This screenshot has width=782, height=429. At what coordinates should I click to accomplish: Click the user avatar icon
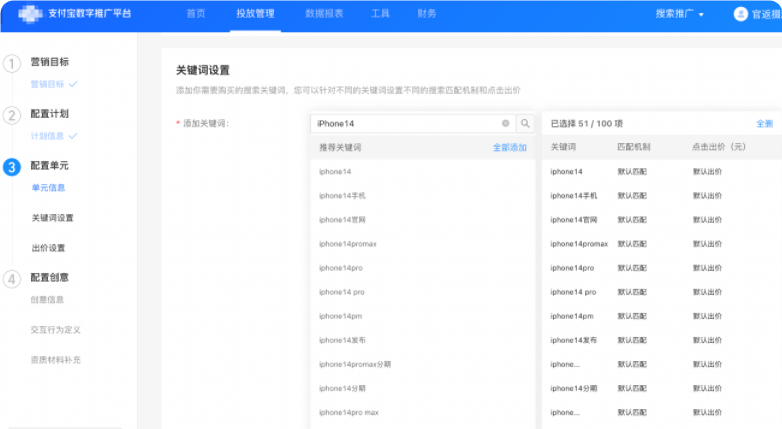point(741,14)
